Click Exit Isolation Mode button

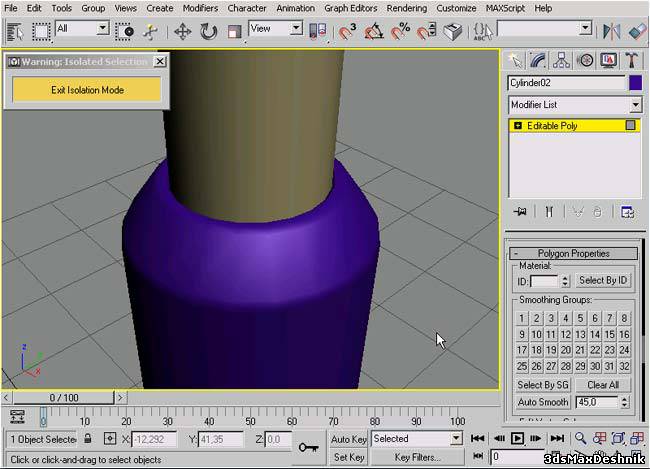point(87,90)
